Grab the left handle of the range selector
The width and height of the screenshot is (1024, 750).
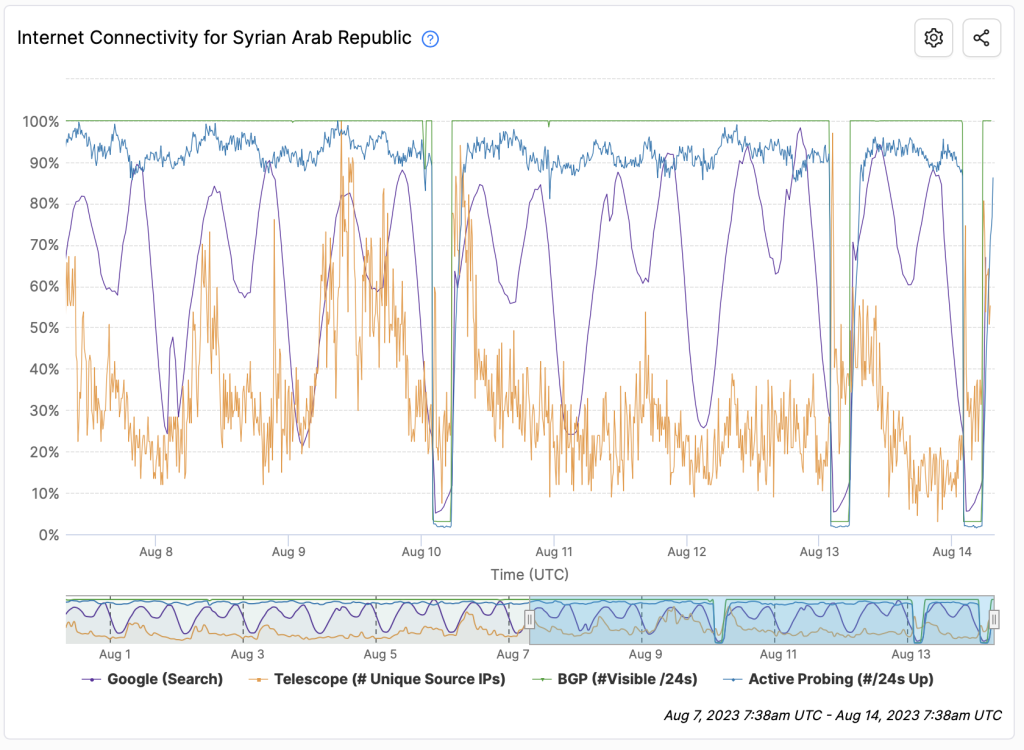click(529, 620)
